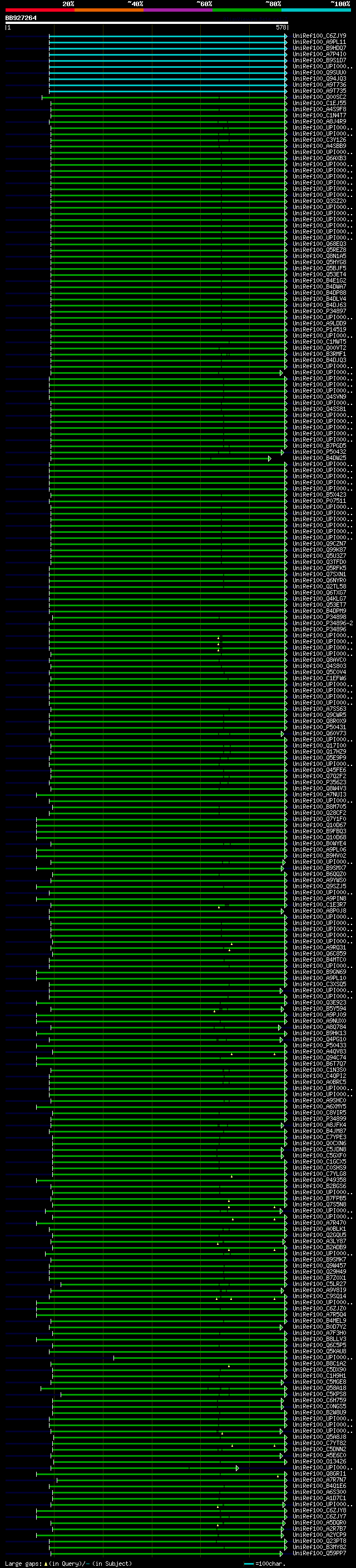This screenshot has height=1568, width=356.
Task: Select hit UniRef100_C1EJ55
Action: tap(319, 103)
